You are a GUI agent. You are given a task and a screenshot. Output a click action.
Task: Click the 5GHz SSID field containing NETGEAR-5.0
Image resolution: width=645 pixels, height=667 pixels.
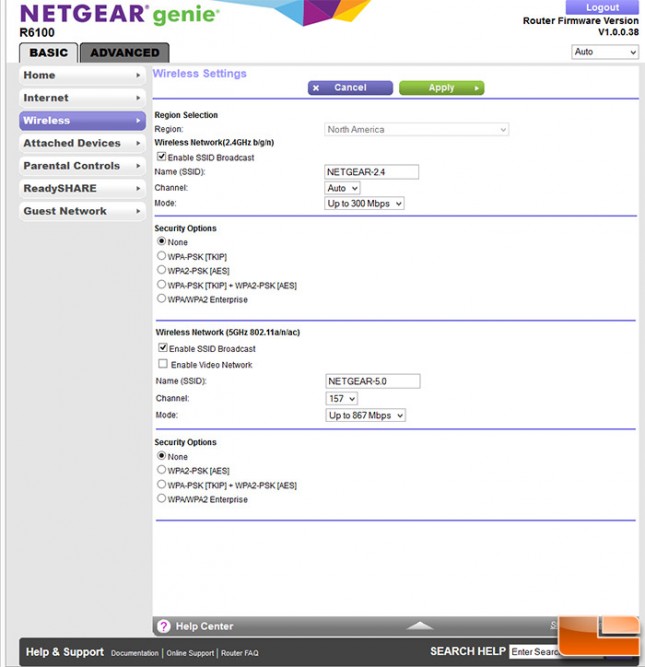pyautogui.click(x=373, y=381)
